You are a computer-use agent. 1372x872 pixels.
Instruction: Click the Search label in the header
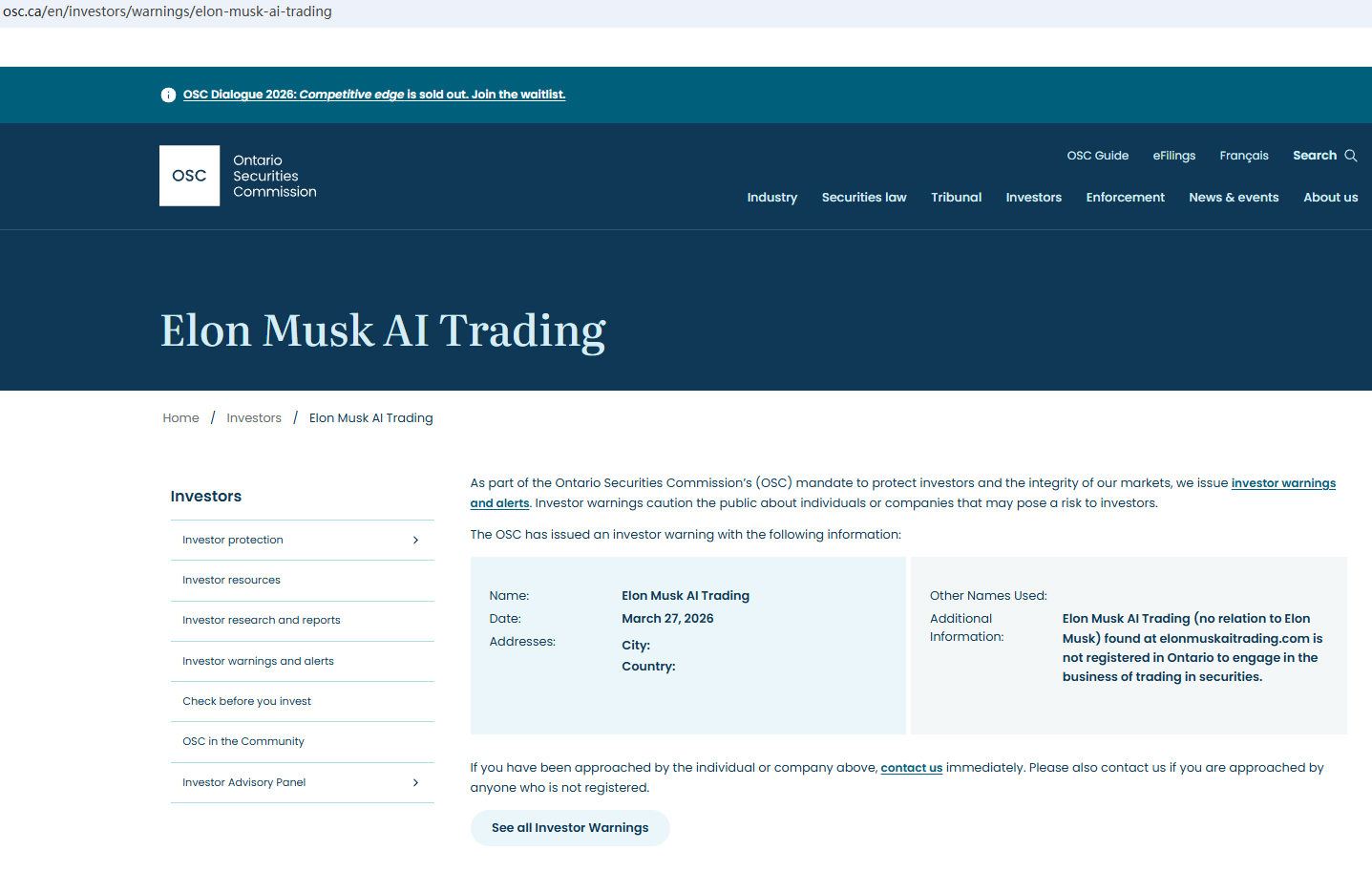click(x=1314, y=156)
